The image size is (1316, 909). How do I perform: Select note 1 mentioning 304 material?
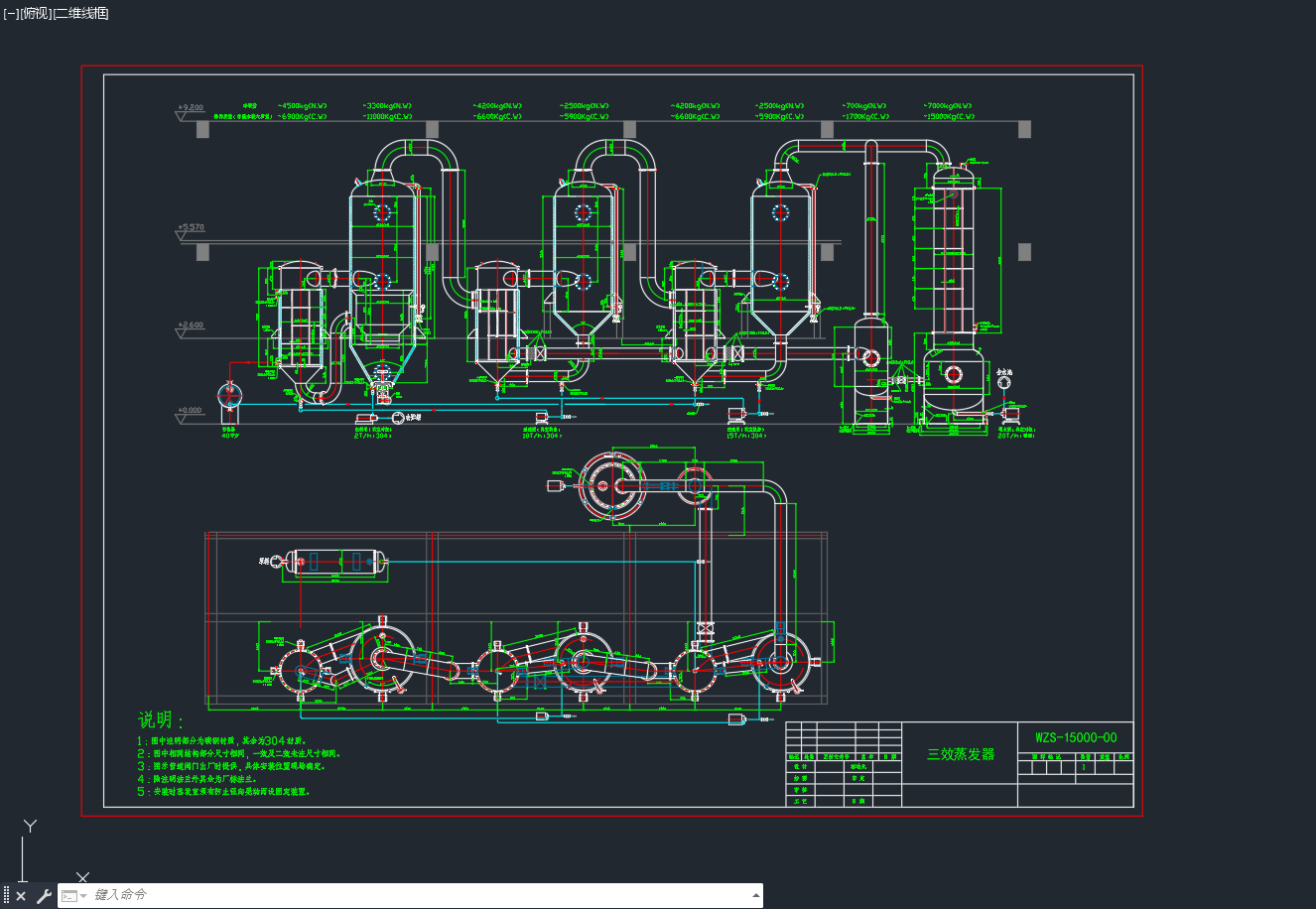221,740
